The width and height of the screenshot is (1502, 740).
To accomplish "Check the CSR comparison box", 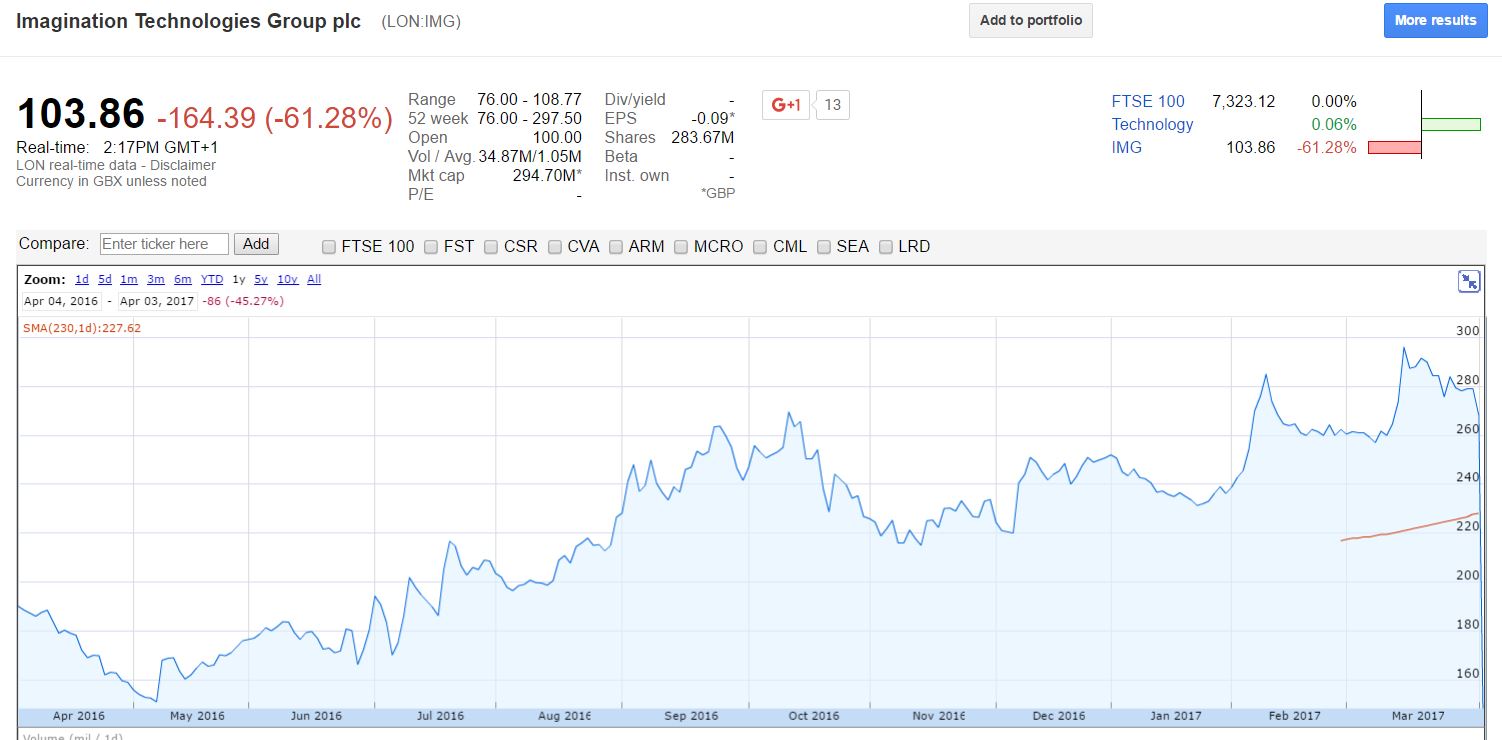I will point(491,247).
